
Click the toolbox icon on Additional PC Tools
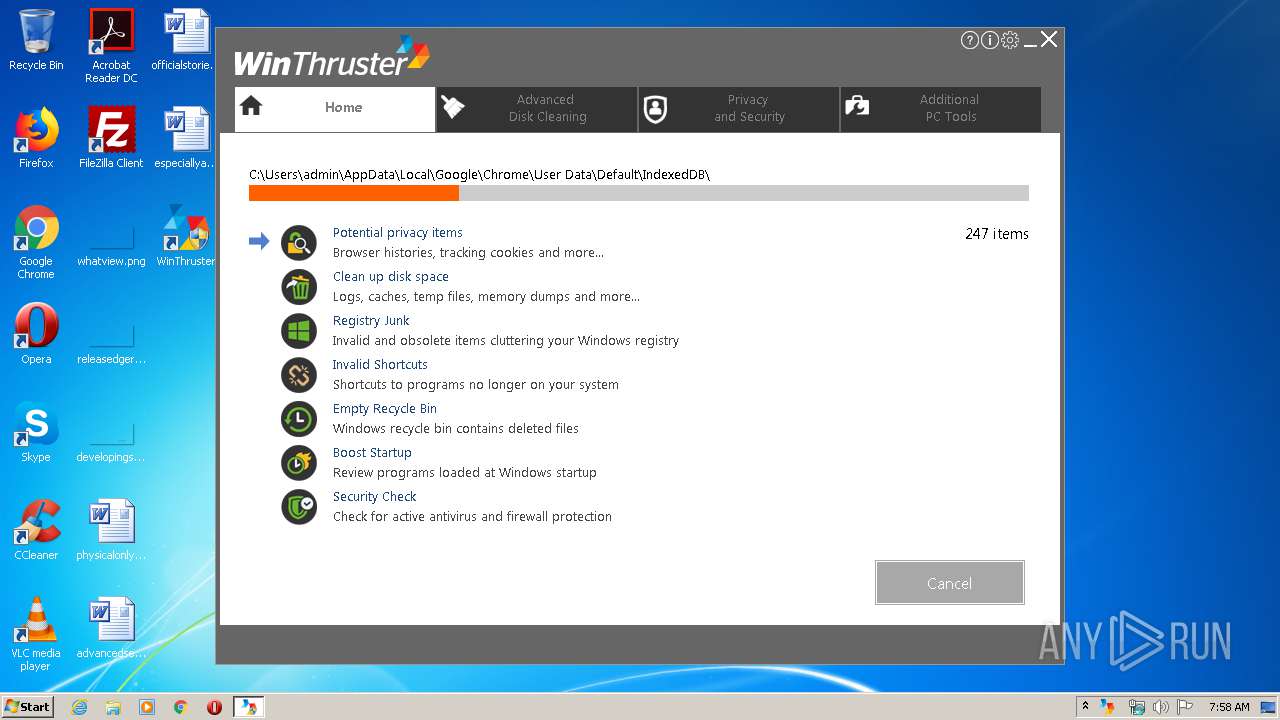[857, 106]
